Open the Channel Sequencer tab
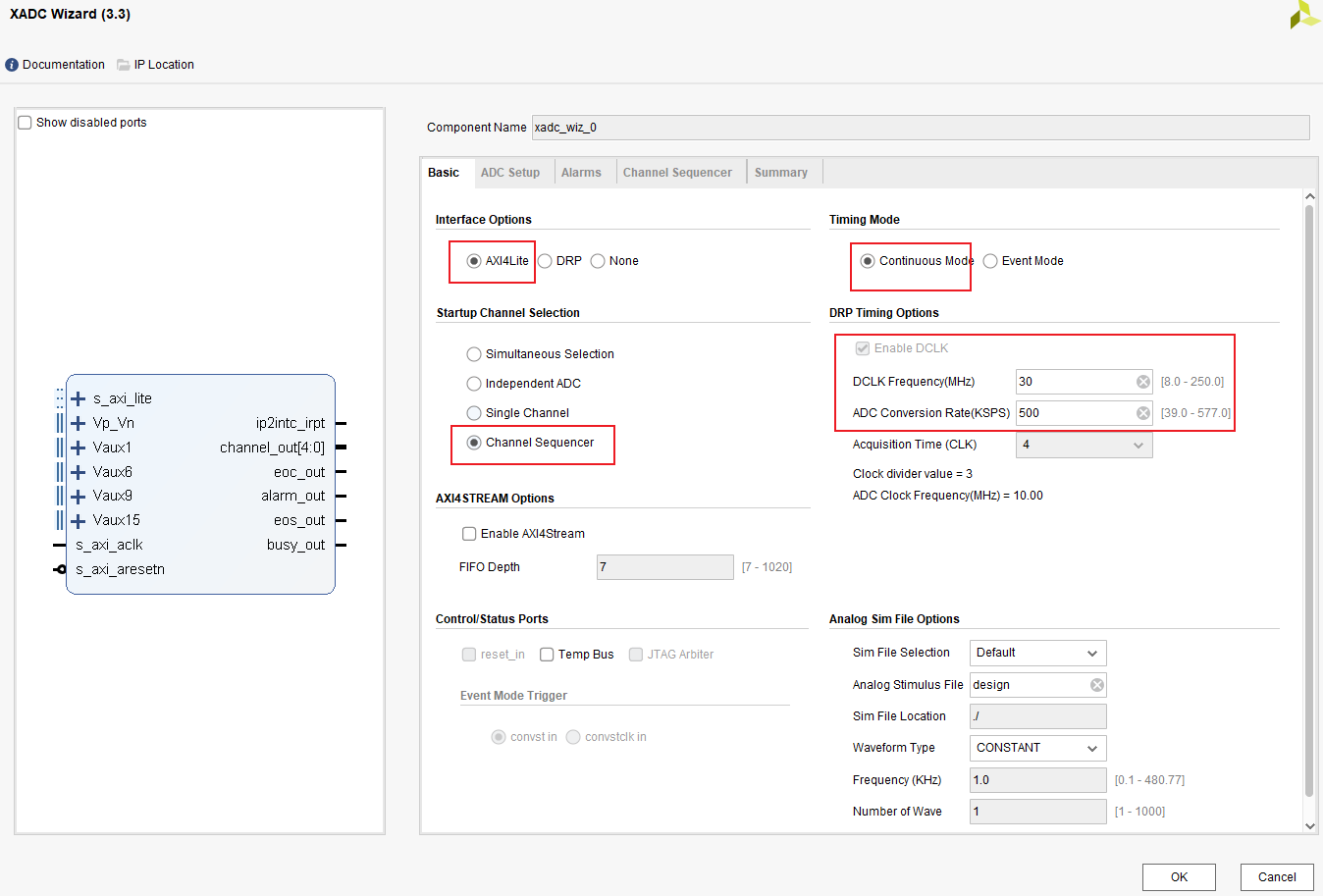 tap(677, 173)
